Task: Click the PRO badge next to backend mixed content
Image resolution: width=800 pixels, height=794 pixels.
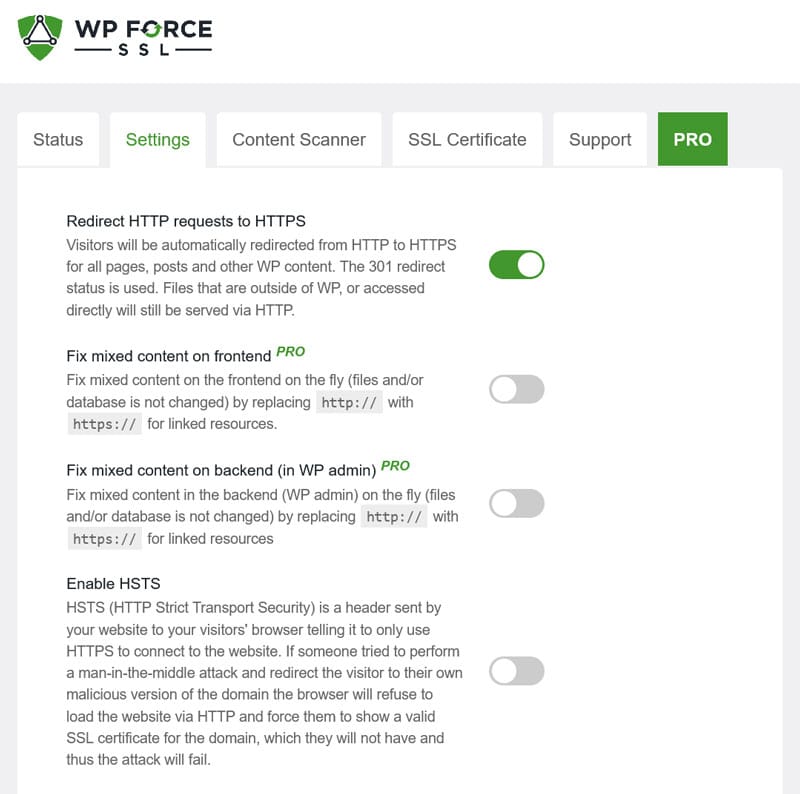Action: (x=395, y=464)
